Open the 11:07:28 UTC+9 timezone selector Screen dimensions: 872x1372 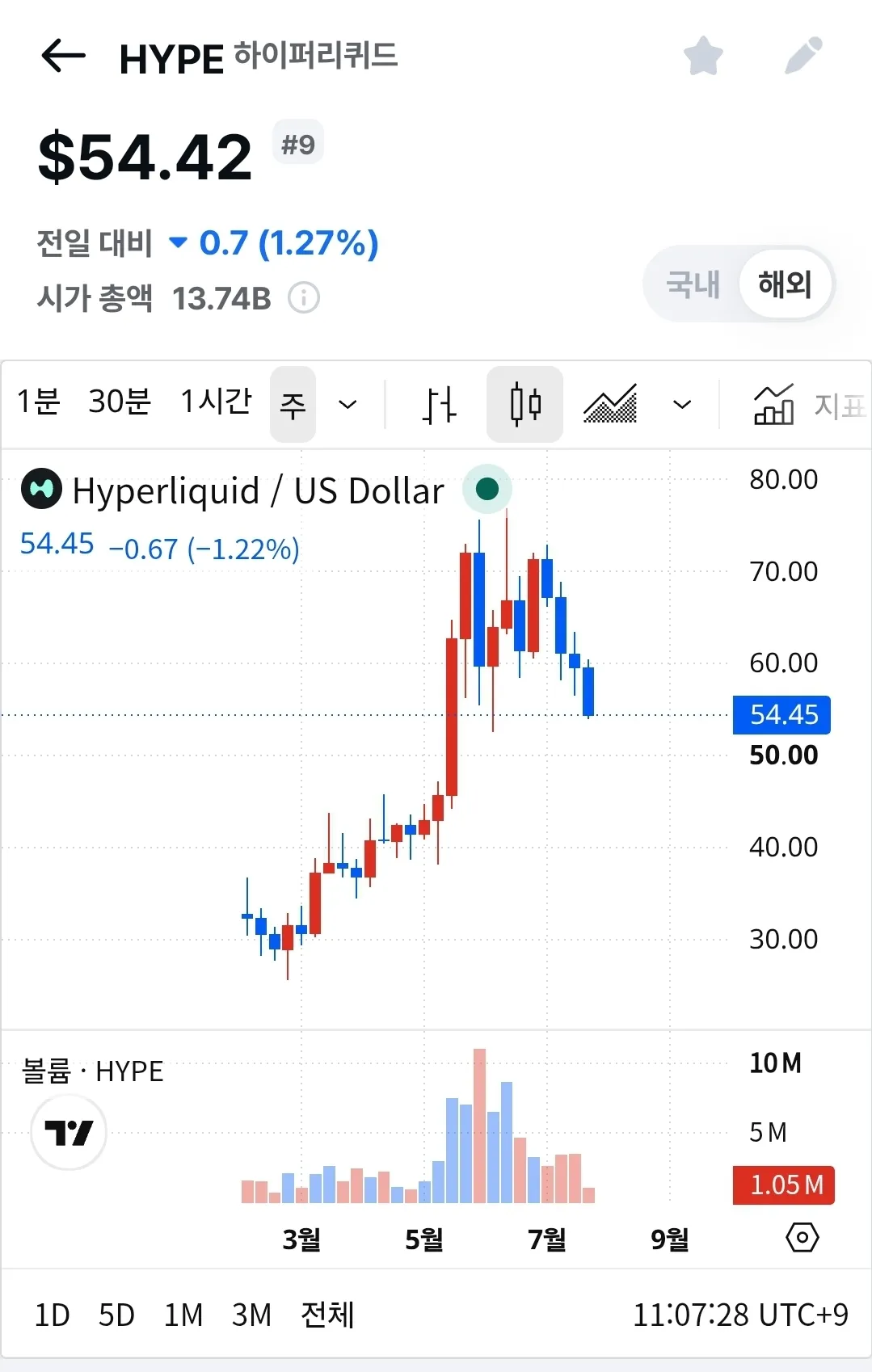pos(740,1315)
